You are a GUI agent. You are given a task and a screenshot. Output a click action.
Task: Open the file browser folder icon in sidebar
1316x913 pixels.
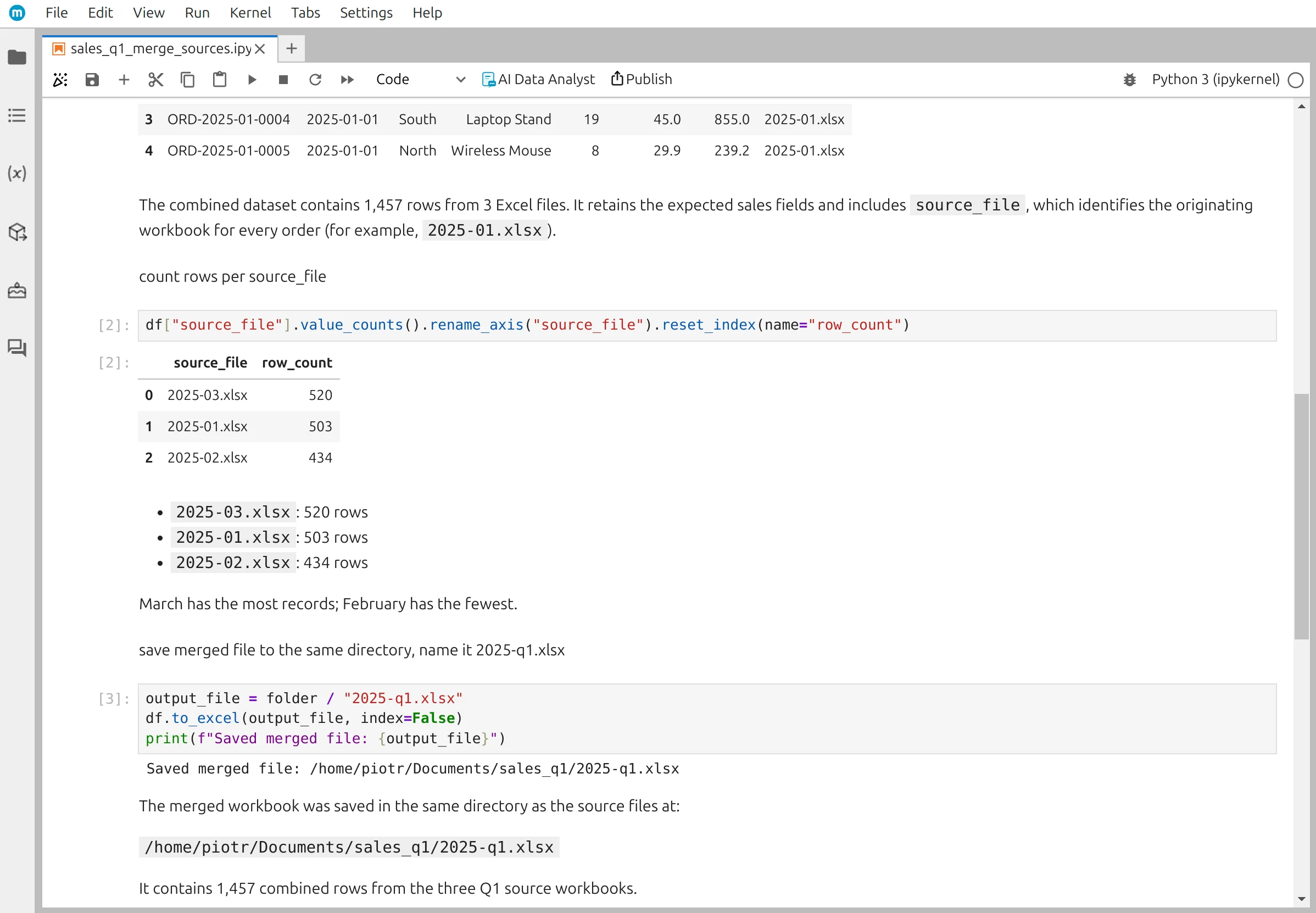[17, 57]
